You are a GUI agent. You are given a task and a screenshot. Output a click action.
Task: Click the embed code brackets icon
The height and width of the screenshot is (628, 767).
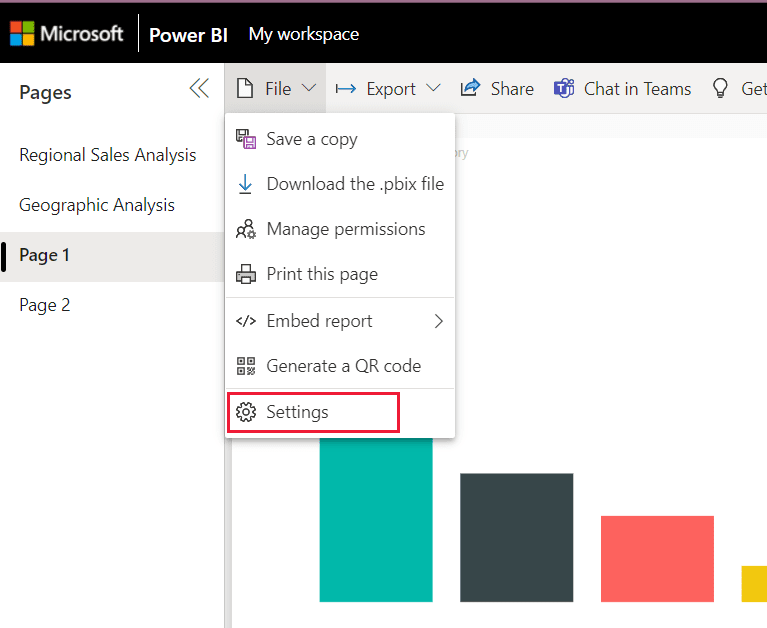coord(246,321)
